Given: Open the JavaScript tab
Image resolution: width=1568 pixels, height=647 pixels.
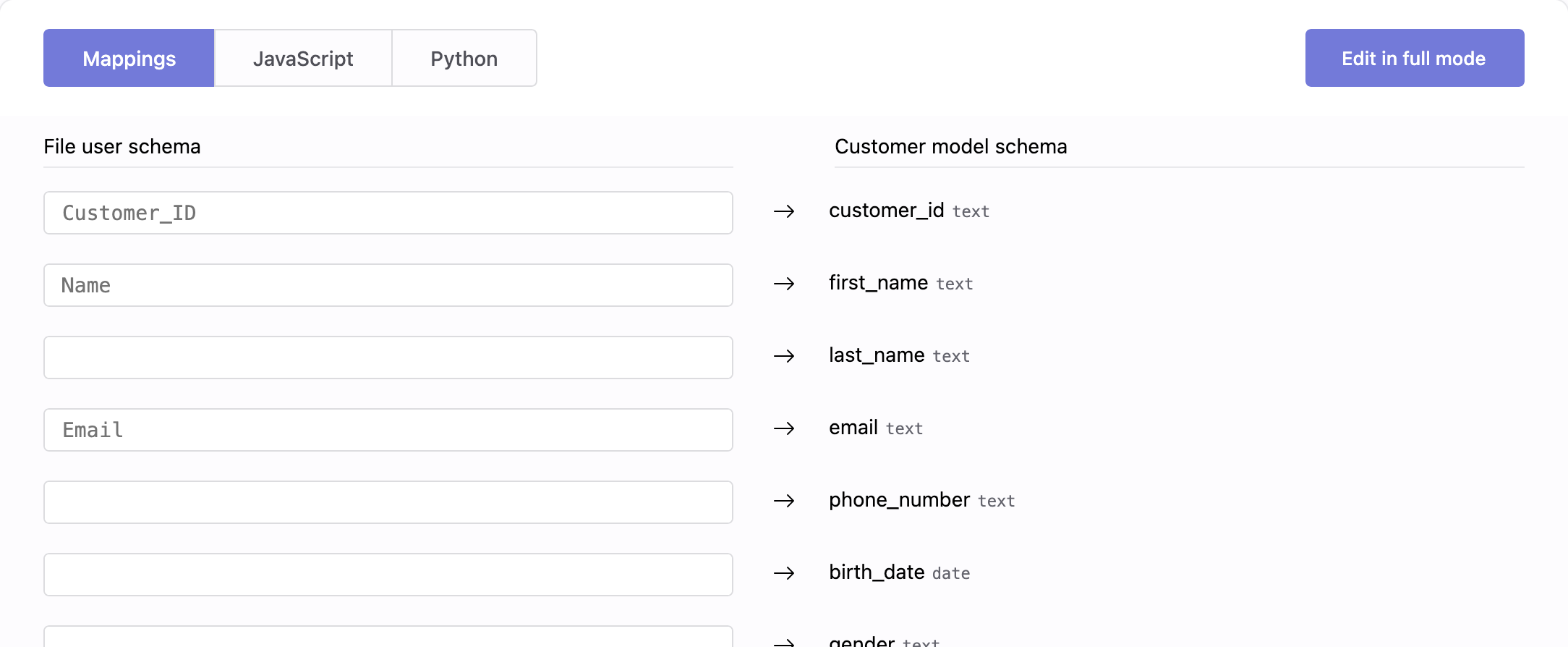Looking at the screenshot, I should click(303, 58).
